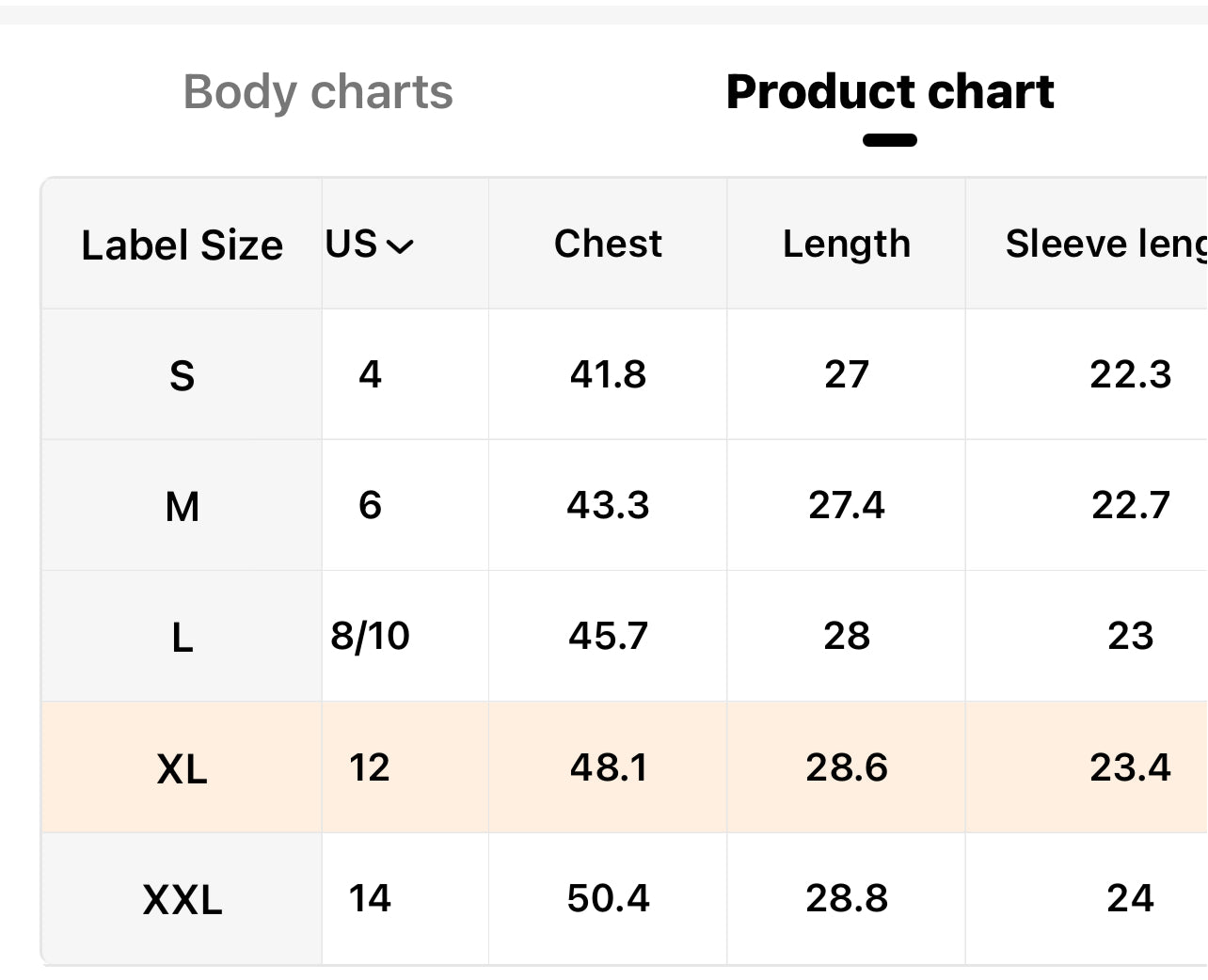Click the 50.4 chest value for XXL
Screen dimensions: 1208x980
[x=608, y=898]
